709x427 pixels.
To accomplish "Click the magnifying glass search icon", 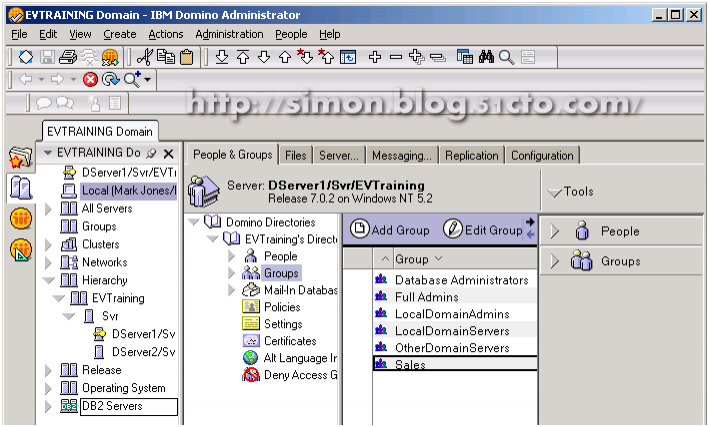I will click(506, 57).
